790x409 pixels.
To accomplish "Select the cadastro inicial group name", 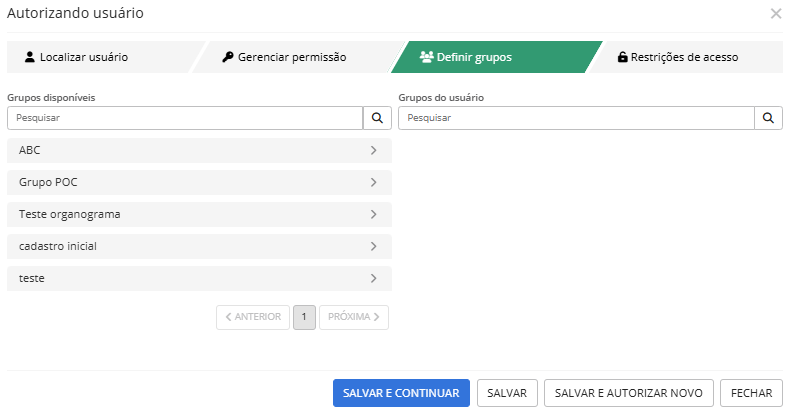I will click(58, 246).
